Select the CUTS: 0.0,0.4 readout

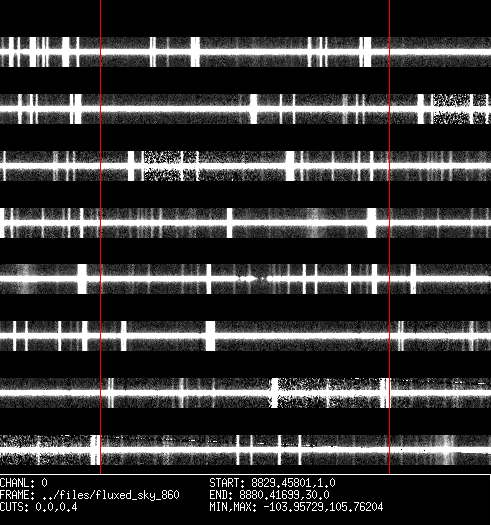39,507
